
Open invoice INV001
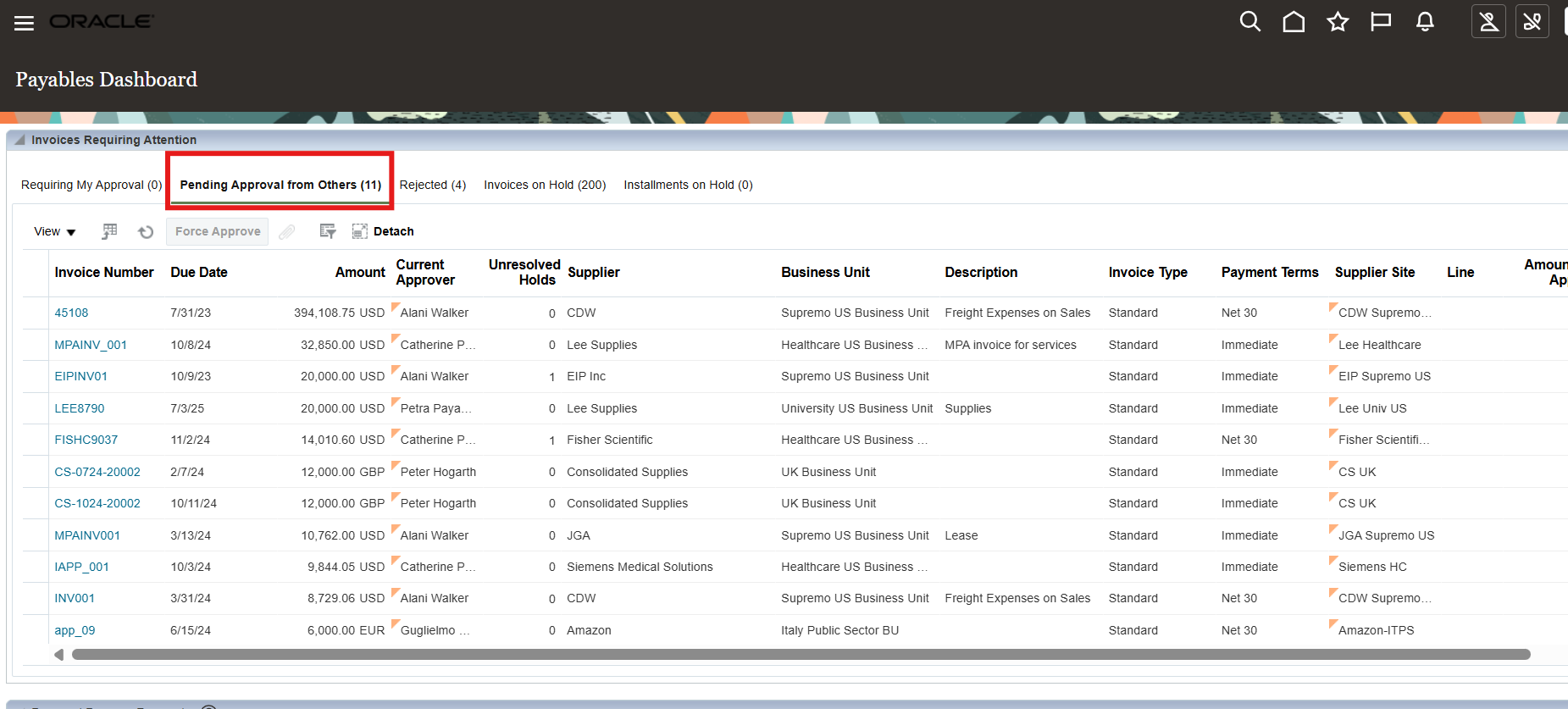pyautogui.click(x=75, y=598)
